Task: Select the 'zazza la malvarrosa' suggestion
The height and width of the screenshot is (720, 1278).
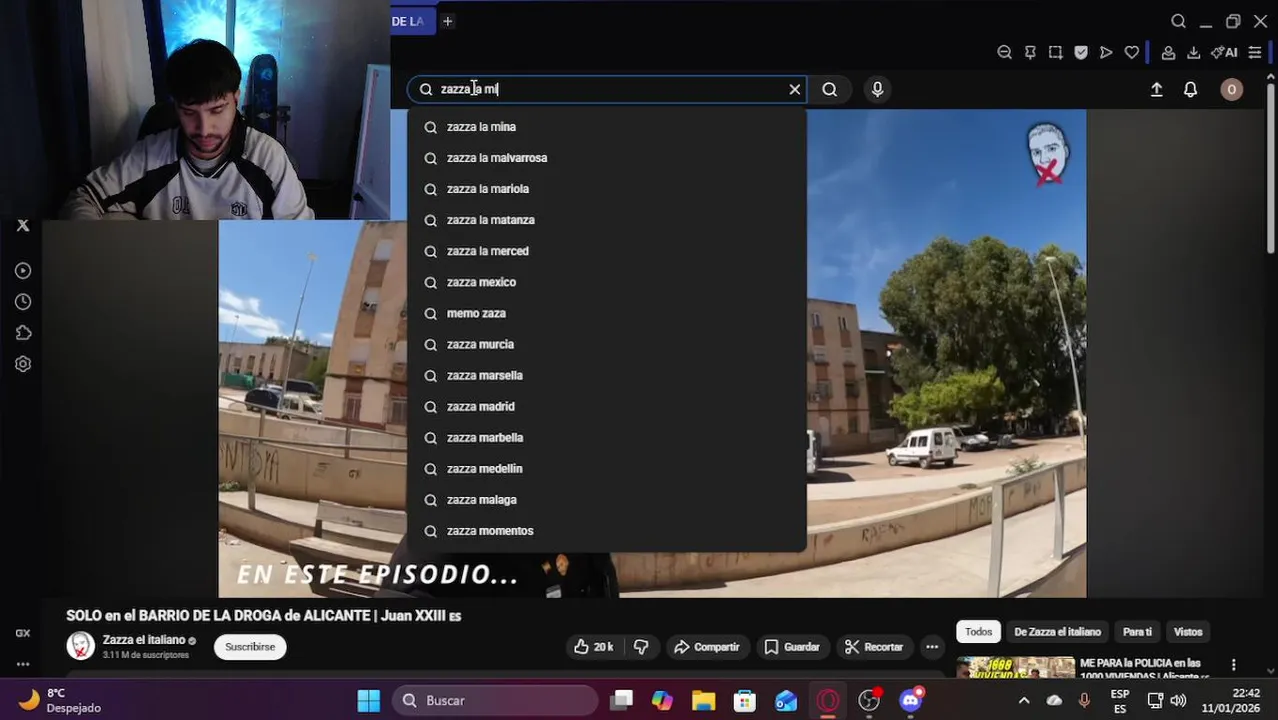Action: (x=607, y=158)
